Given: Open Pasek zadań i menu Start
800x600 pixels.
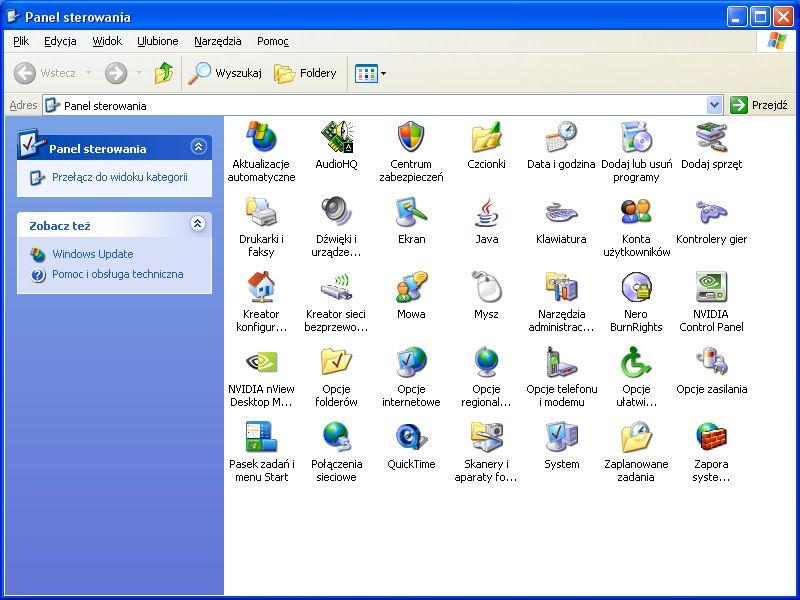Looking at the screenshot, I should [261, 451].
